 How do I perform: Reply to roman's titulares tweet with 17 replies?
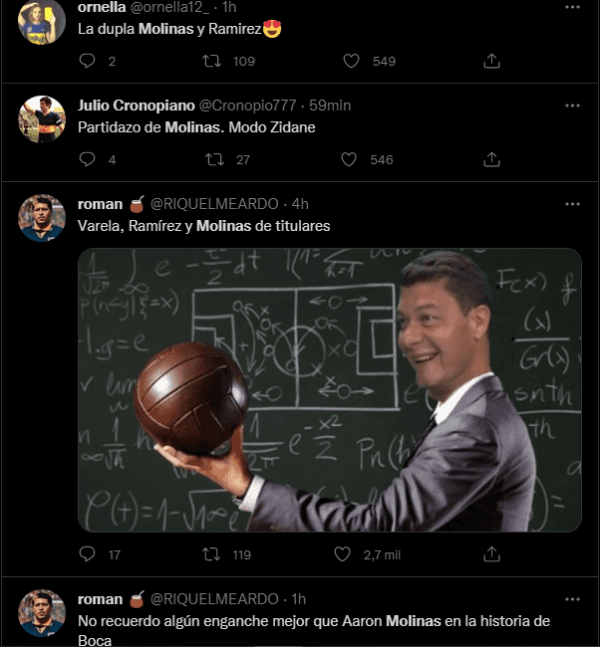87,553
